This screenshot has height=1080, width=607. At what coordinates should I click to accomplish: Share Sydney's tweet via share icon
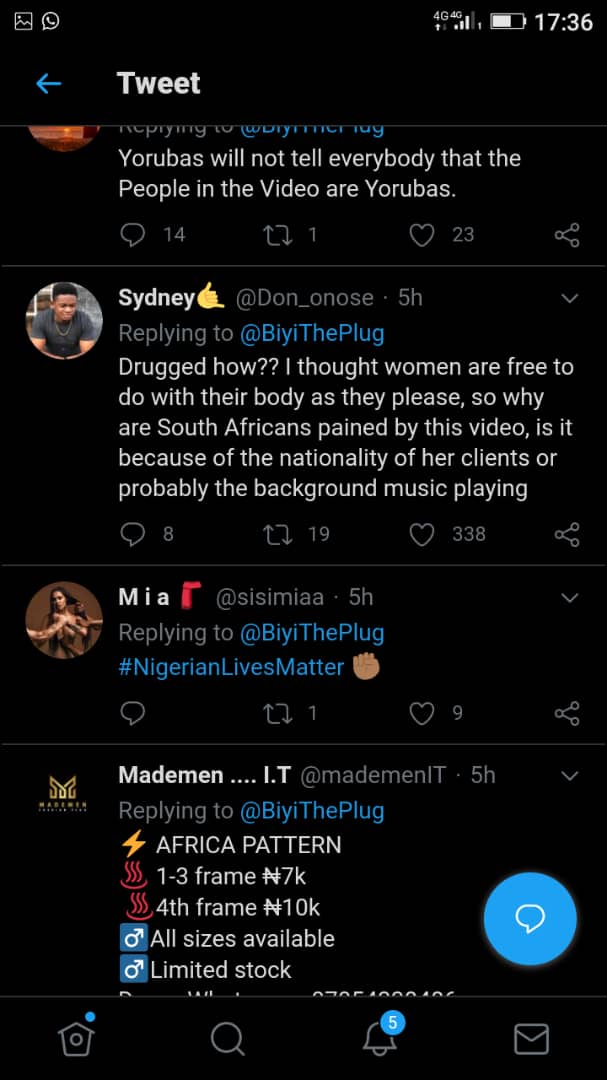(x=567, y=534)
